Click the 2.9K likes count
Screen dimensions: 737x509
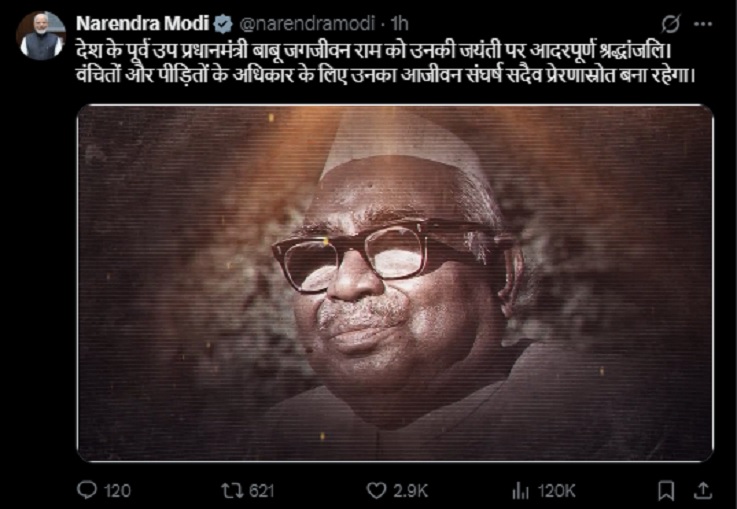click(x=411, y=491)
